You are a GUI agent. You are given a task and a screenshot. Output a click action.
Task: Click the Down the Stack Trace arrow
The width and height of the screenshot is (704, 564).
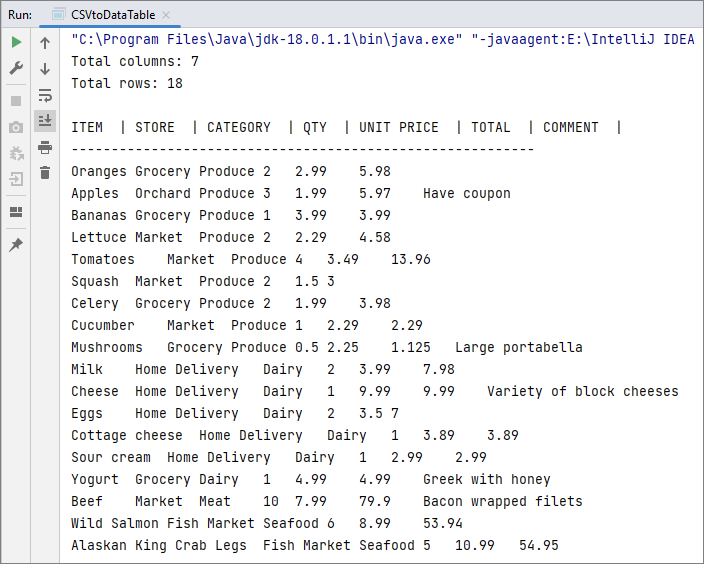[x=45, y=69]
